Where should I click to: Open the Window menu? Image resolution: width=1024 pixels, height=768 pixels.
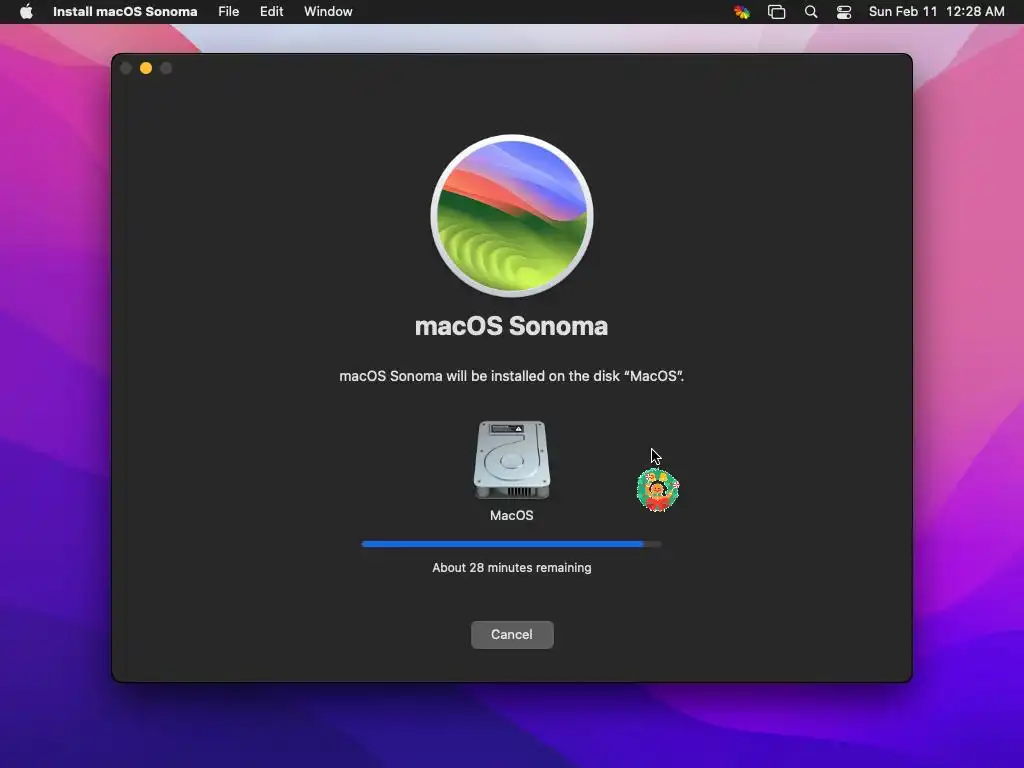pos(328,12)
